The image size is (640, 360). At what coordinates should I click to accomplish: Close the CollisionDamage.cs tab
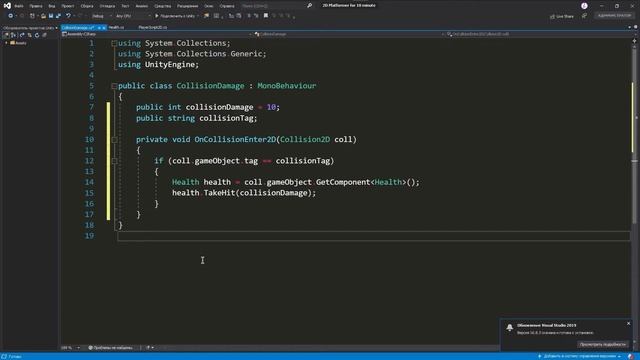(104, 28)
